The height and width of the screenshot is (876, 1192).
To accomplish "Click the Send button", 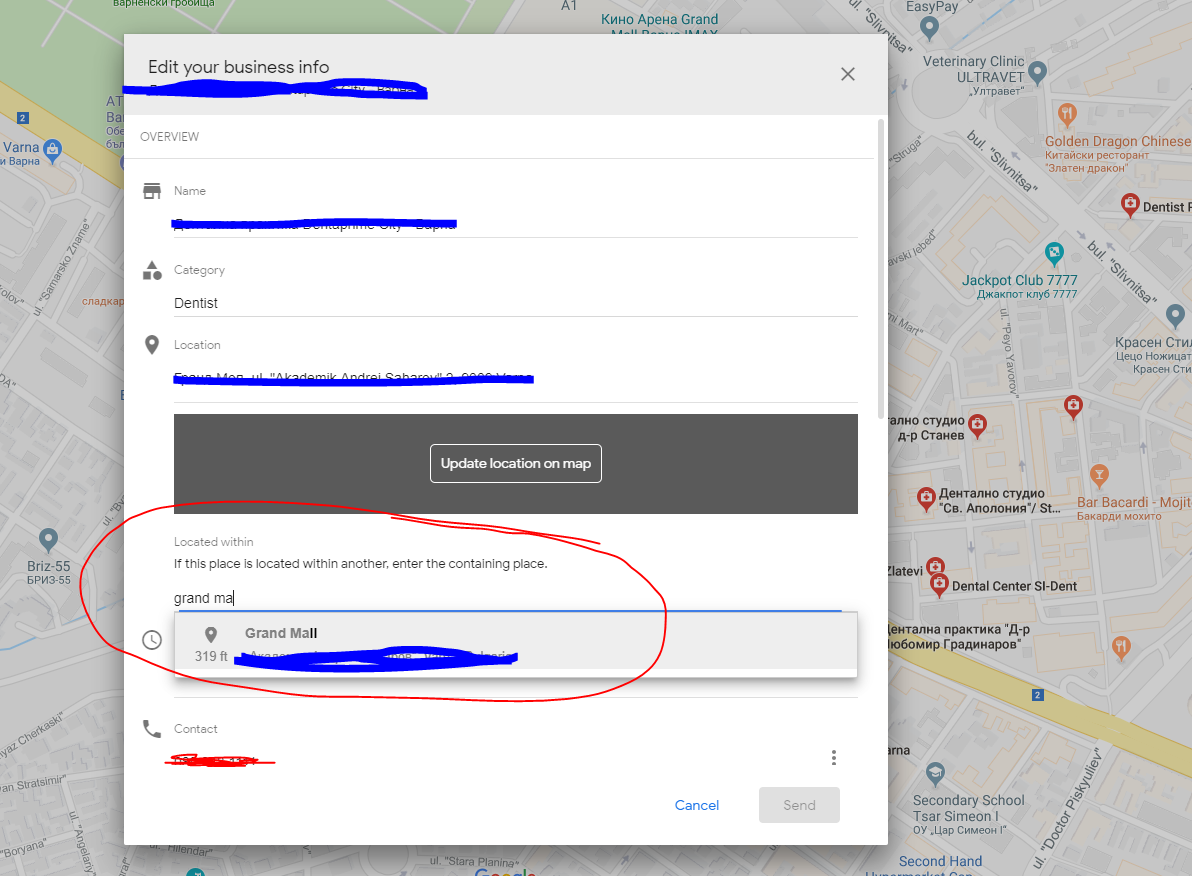I will point(799,805).
